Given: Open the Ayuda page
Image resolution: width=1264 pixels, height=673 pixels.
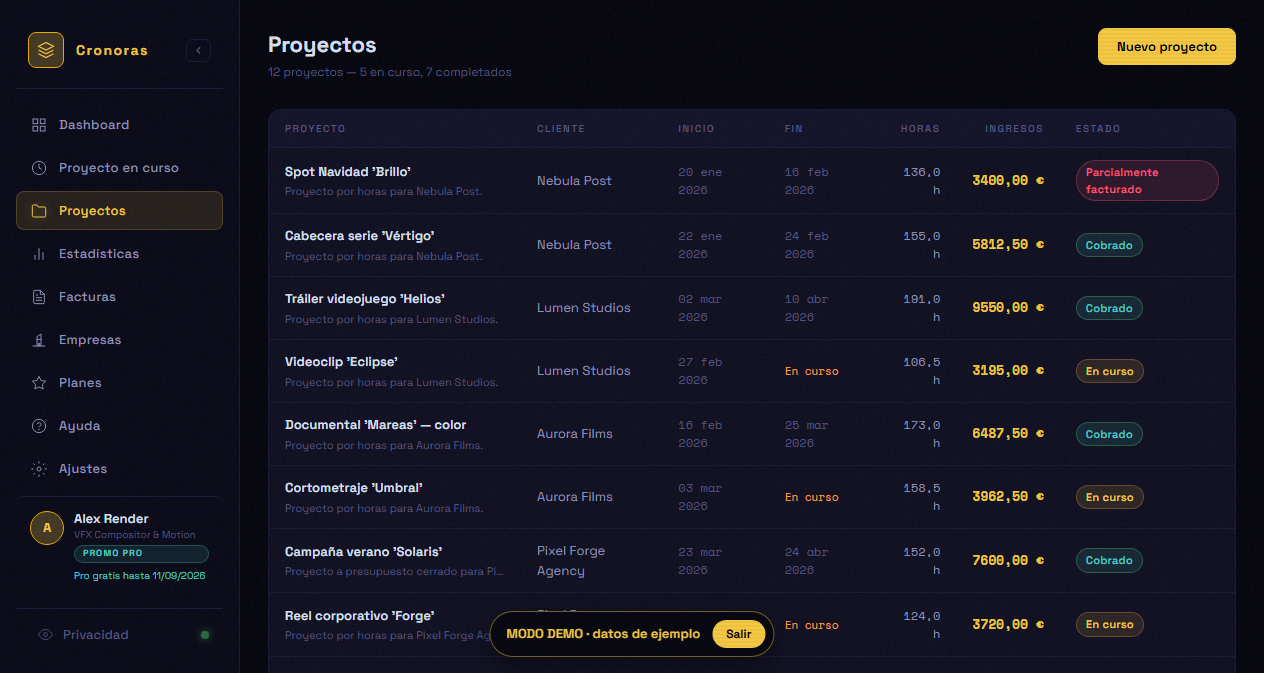Looking at the screenshot, I should pyautogui.click(x=119, y=426).
